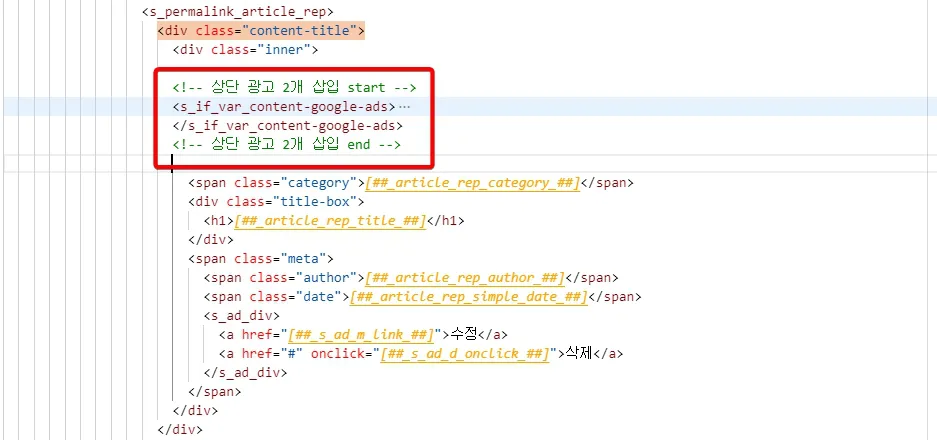Click the [##_s_ad_m_link_##] variable
This screenshot has height=440, width=937.
[x=361, y=335]
